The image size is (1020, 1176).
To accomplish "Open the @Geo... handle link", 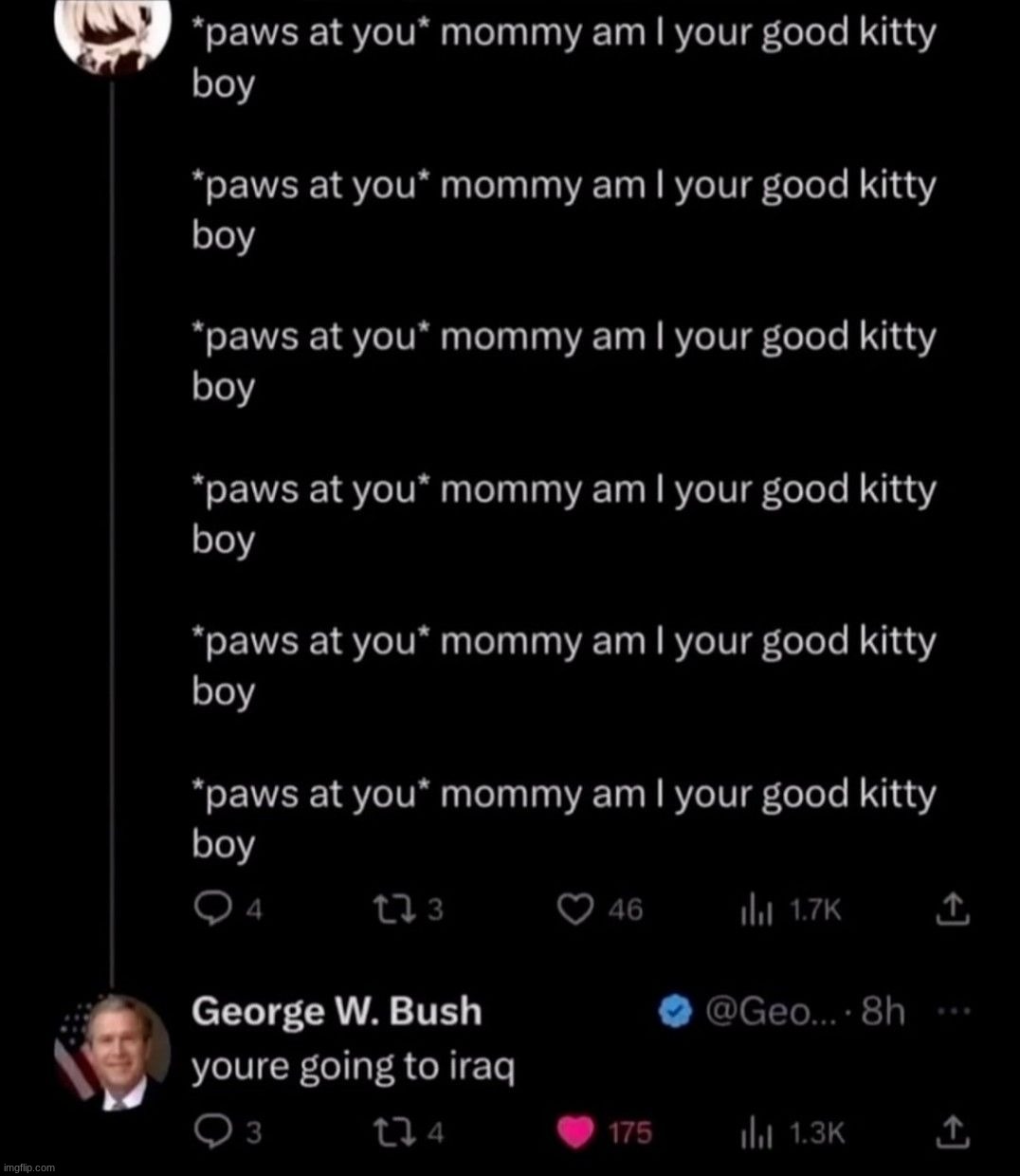I will coord(756,1013).
